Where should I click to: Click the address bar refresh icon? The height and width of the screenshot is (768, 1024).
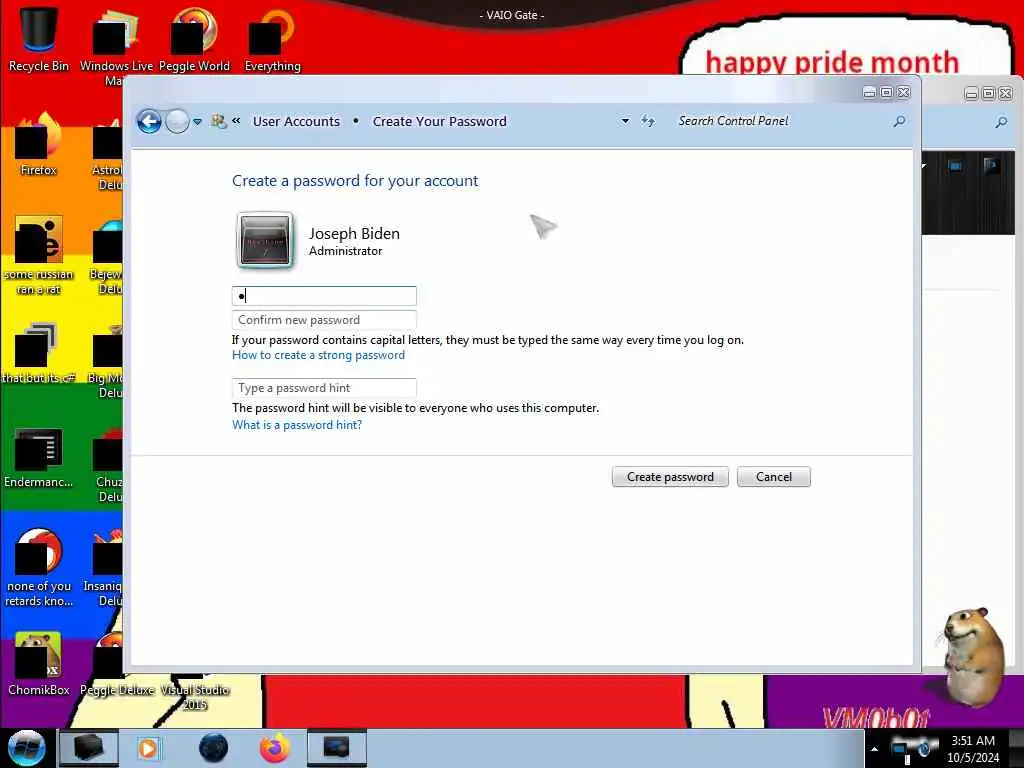click(647, 121)
